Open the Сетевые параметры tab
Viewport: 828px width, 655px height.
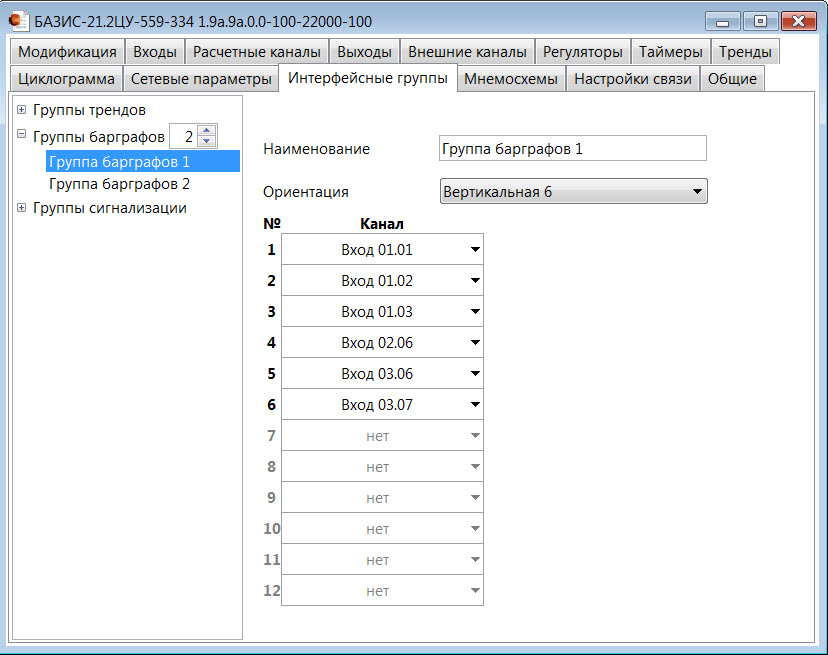click(201, 79)
